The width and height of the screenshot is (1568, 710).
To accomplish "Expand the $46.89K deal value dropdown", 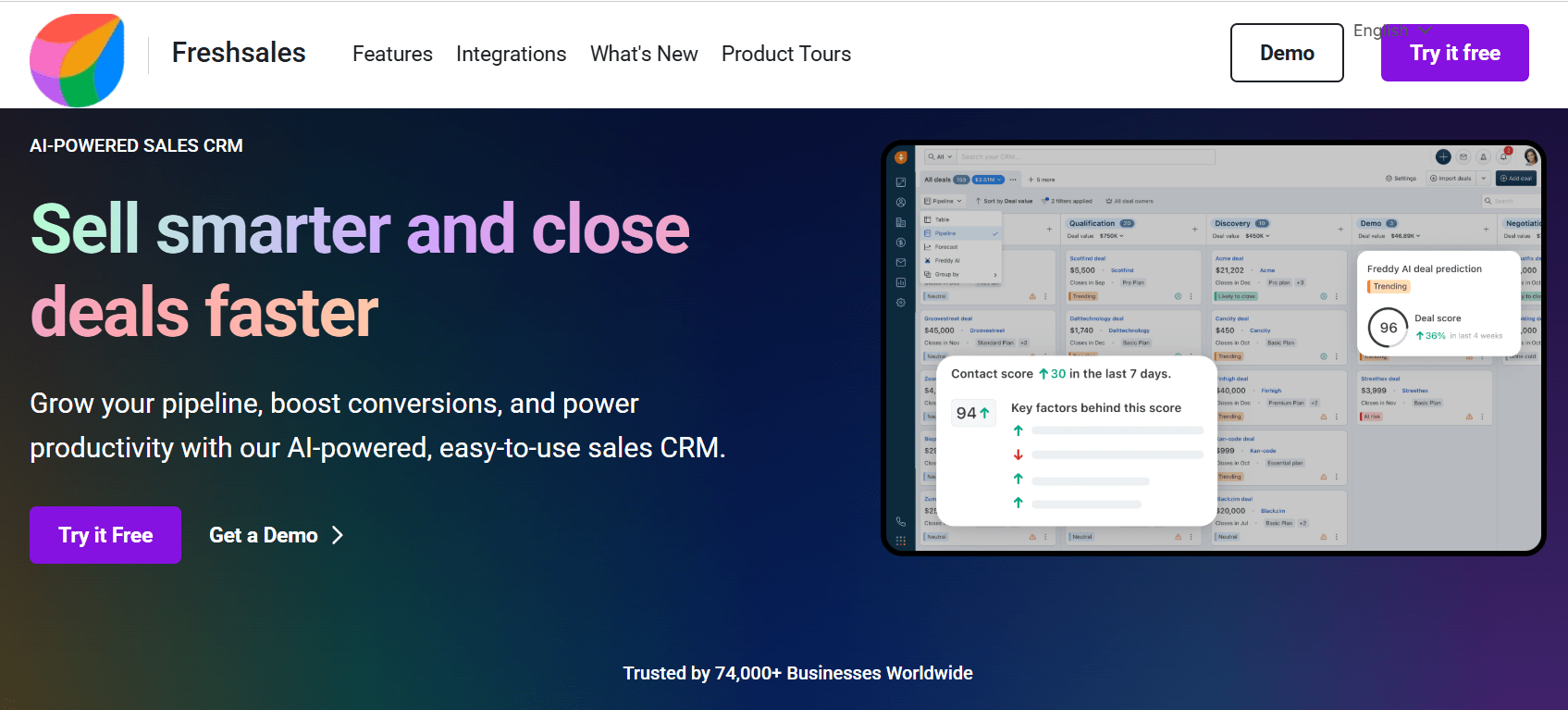I will point(1405,236).
